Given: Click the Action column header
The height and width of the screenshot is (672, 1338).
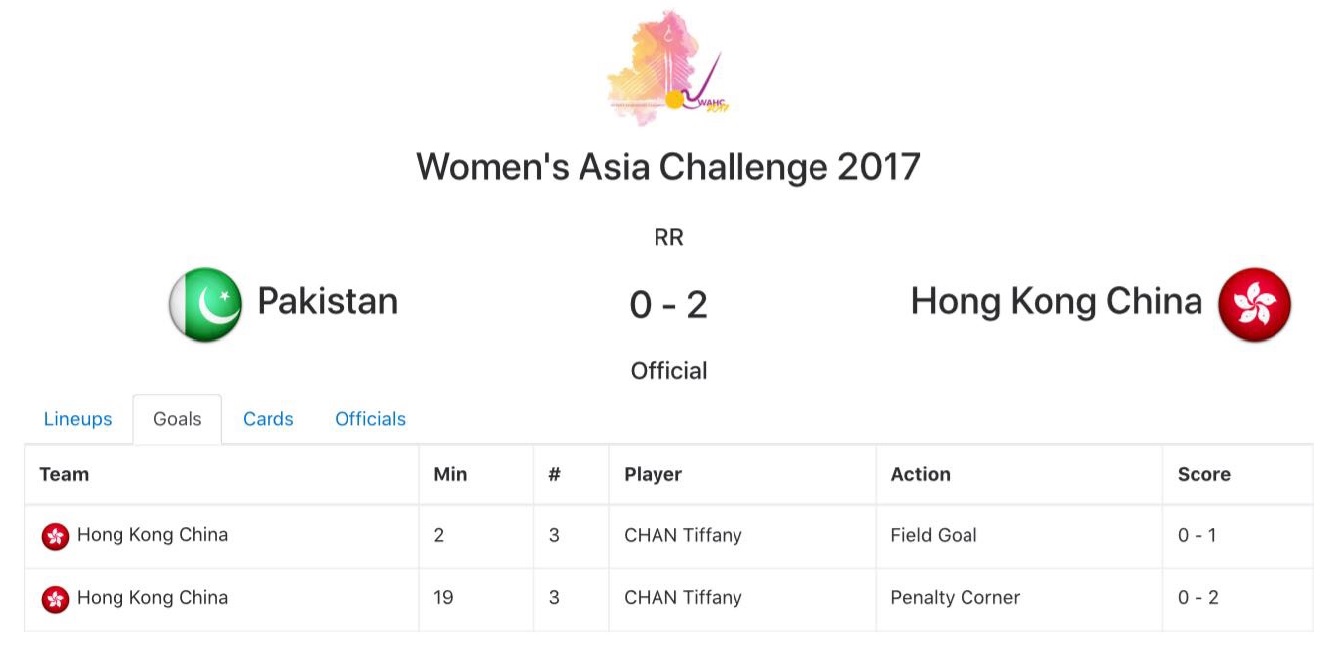Looking at the screenshot, I should [920, 474].
